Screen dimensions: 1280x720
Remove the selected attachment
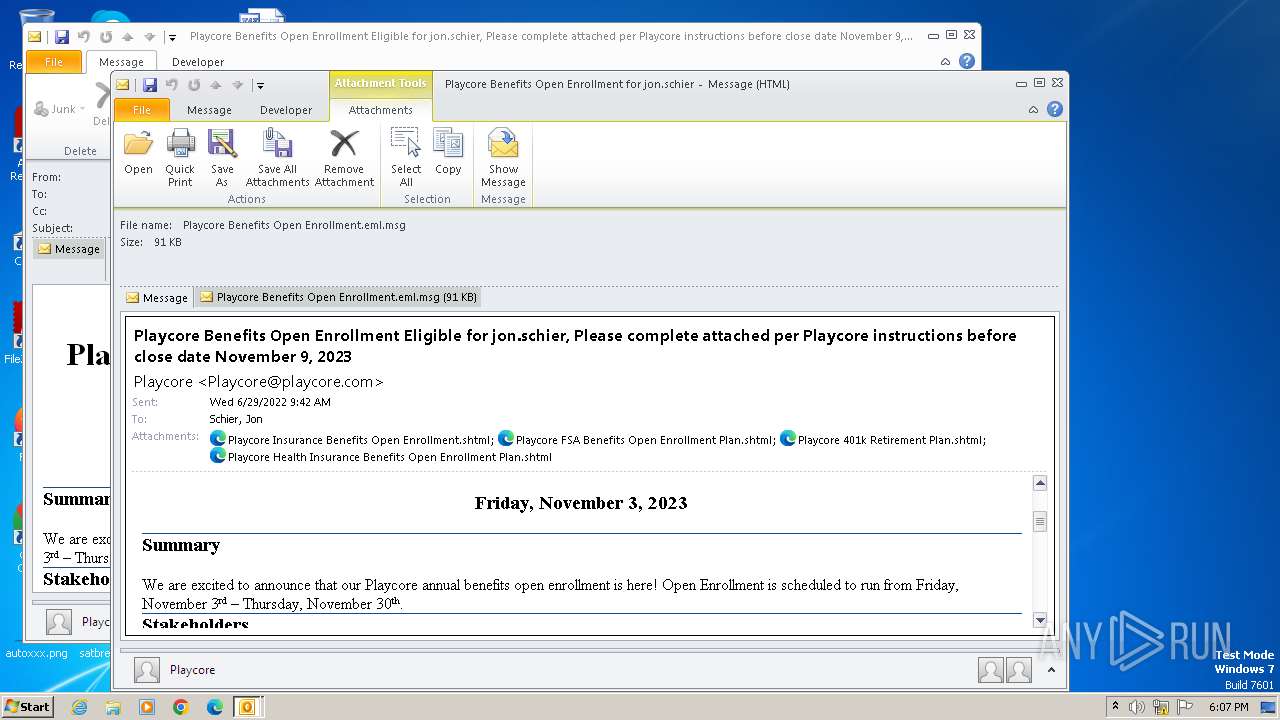pos(344,158)
